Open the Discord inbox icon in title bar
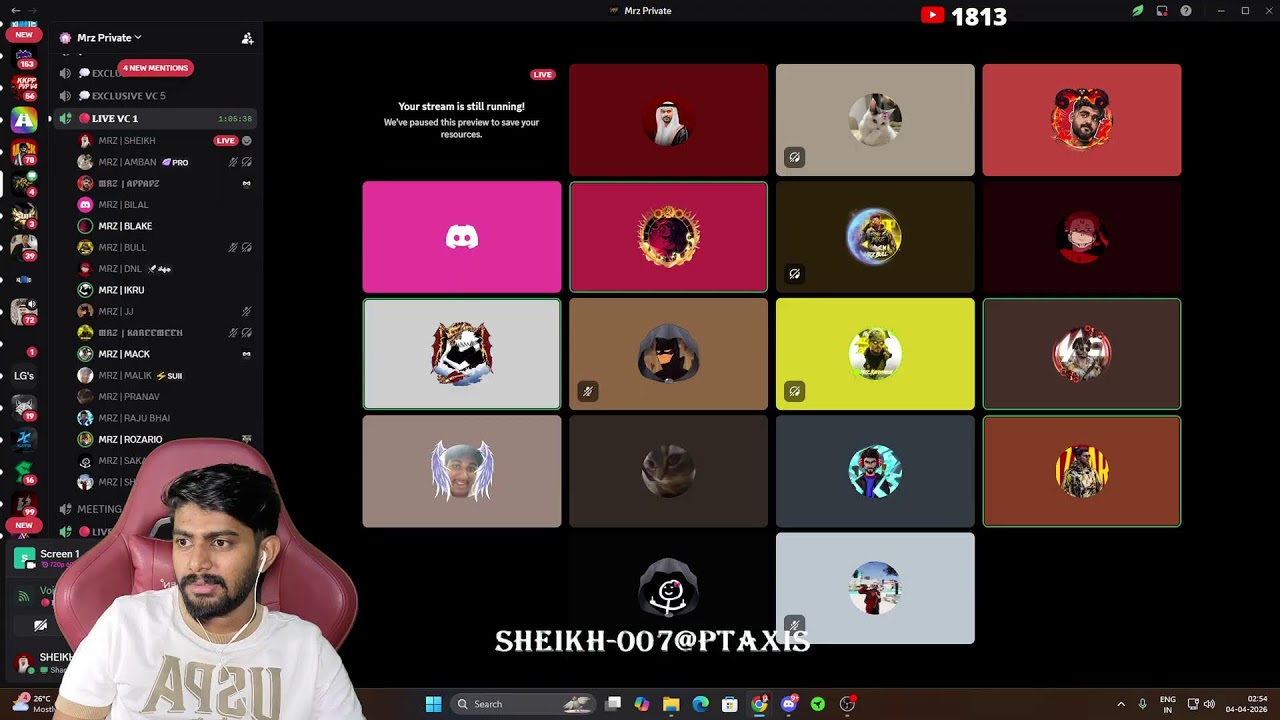1280x720 pixels. (1162, 11)
